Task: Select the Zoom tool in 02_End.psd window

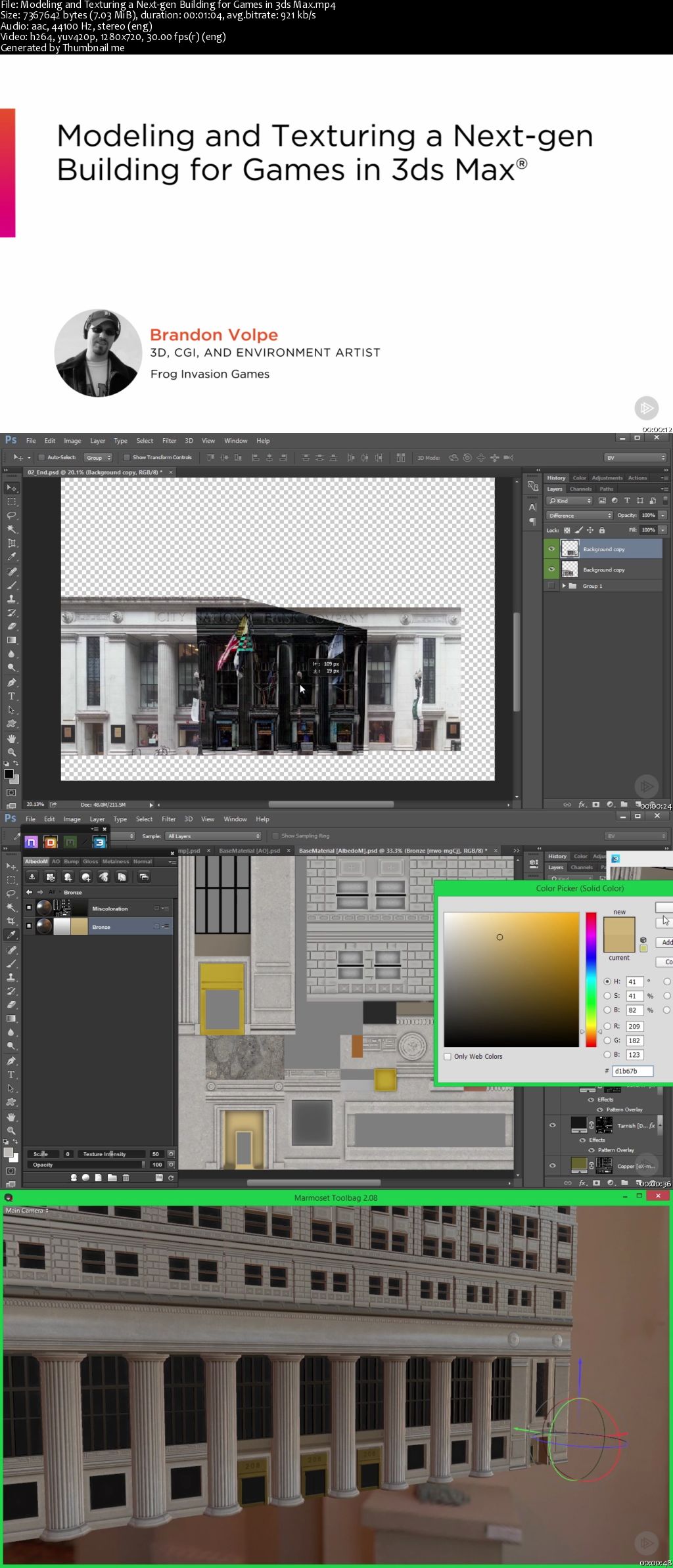Action: coord(11,752)
